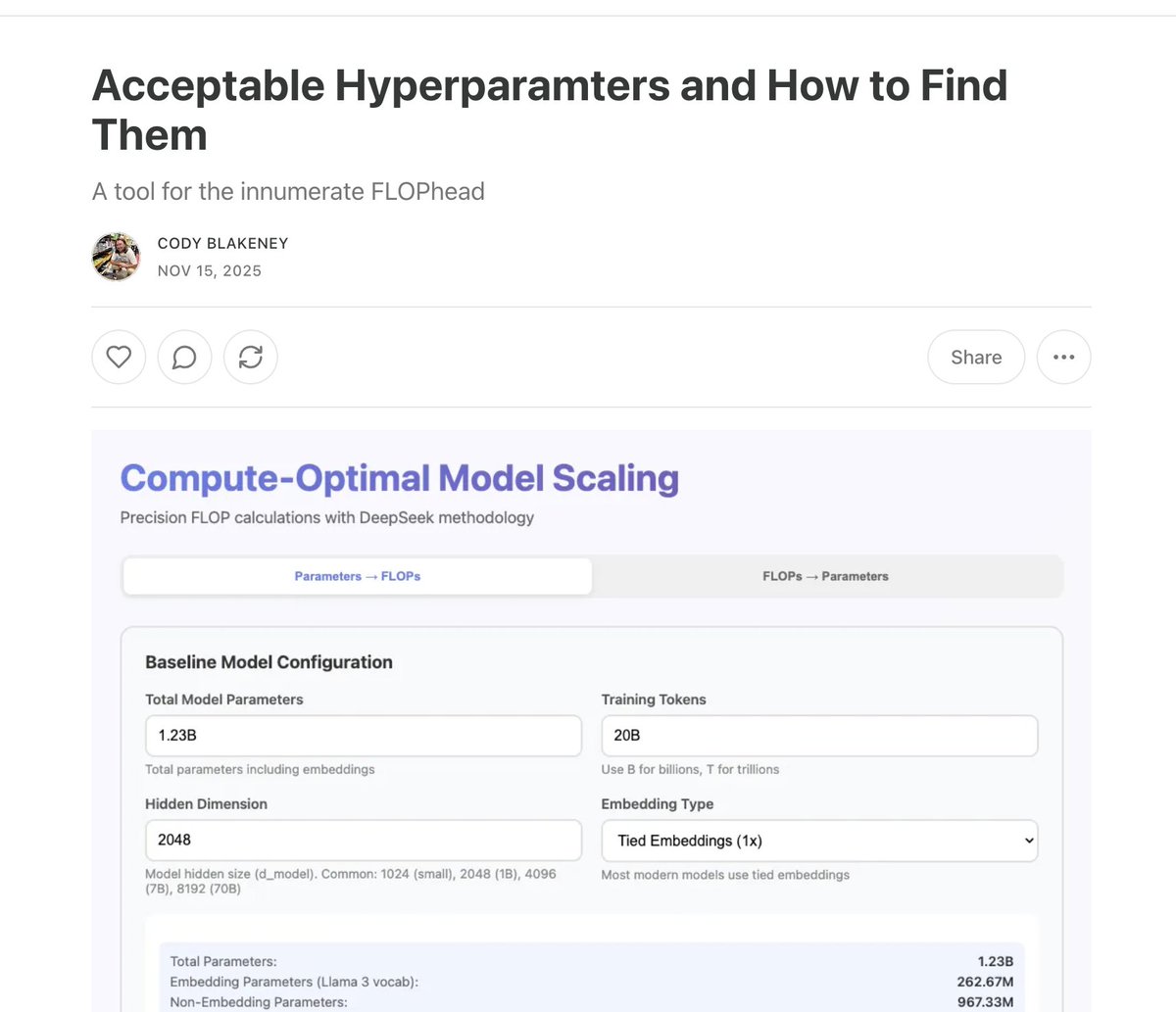Restack the post via the restack icon
The image size is (1176, 1012).
[250, 357]
